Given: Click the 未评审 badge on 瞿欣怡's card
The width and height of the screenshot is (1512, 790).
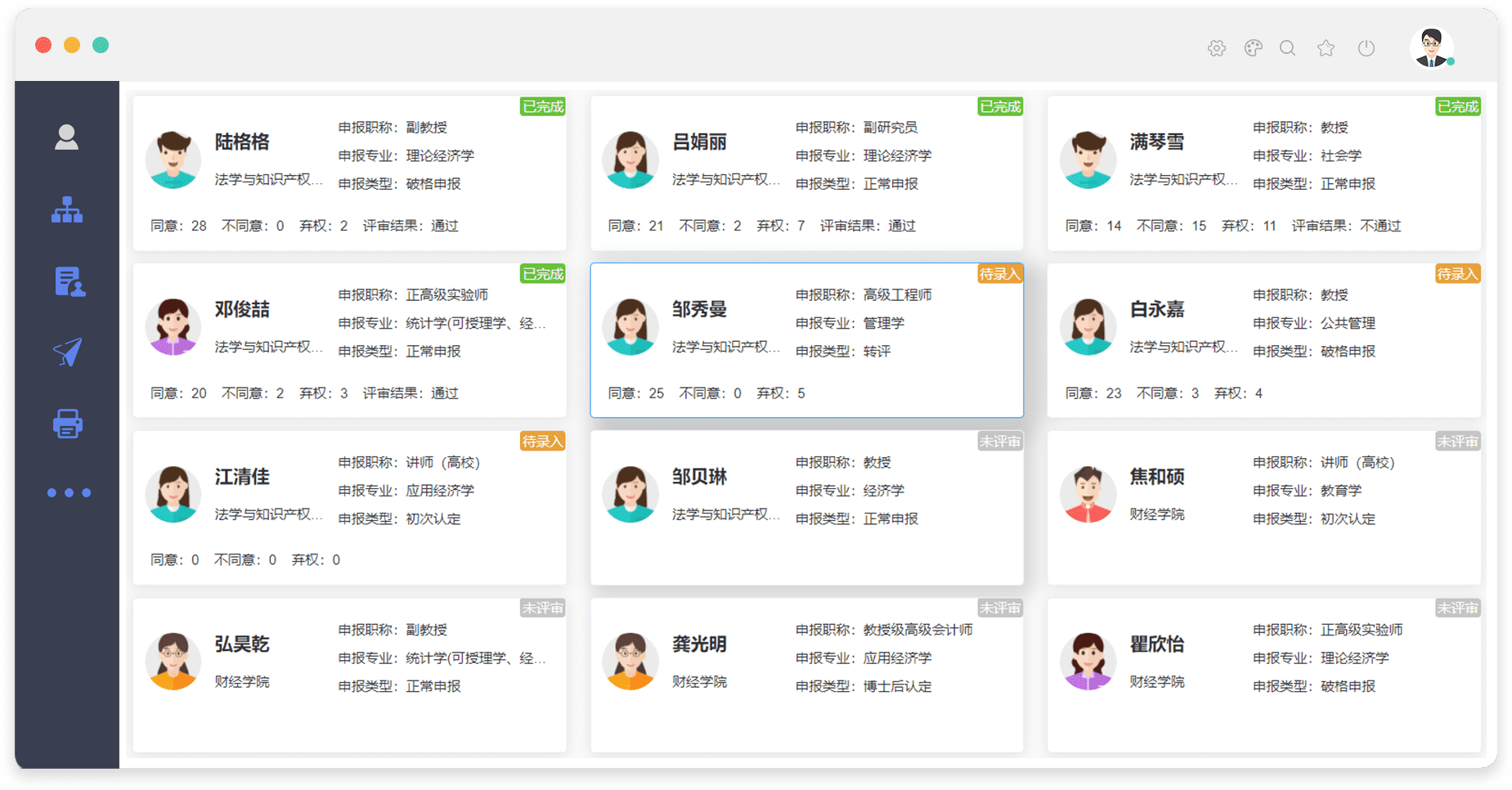Looking at the screenshot, I should 1458,608.
